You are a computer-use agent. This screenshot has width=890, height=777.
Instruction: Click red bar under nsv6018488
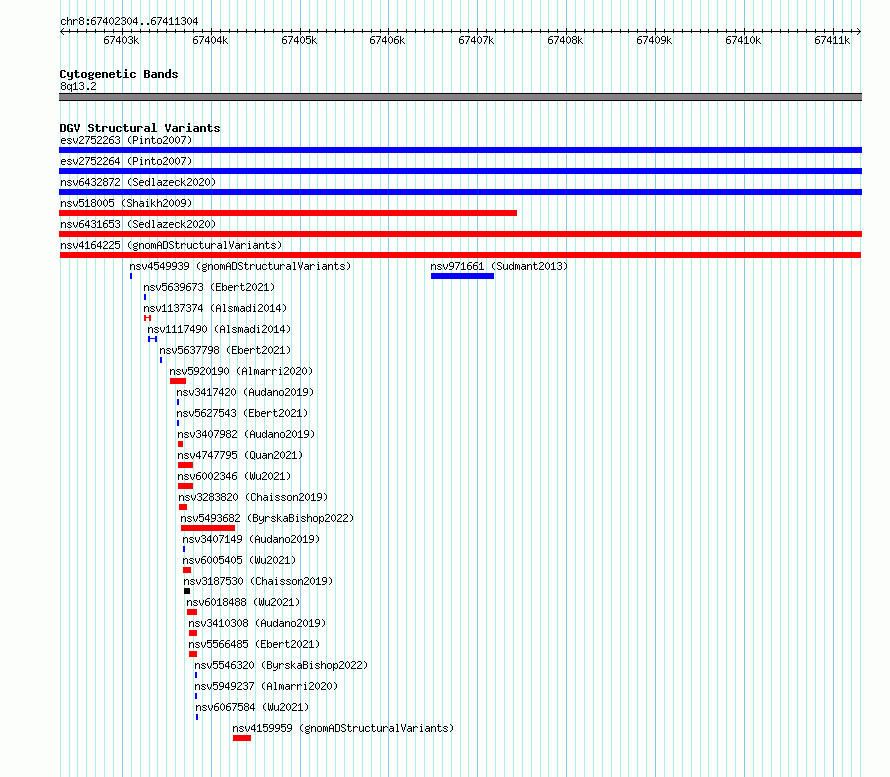click(192, 612)
